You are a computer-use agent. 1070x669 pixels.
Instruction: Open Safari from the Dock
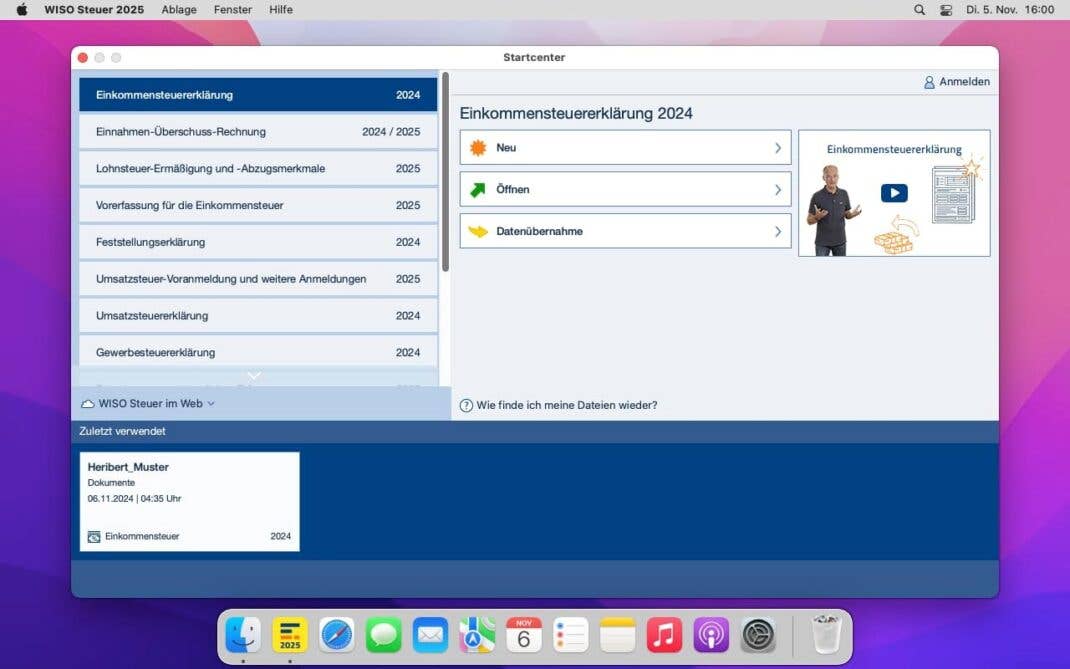point(337,635)
